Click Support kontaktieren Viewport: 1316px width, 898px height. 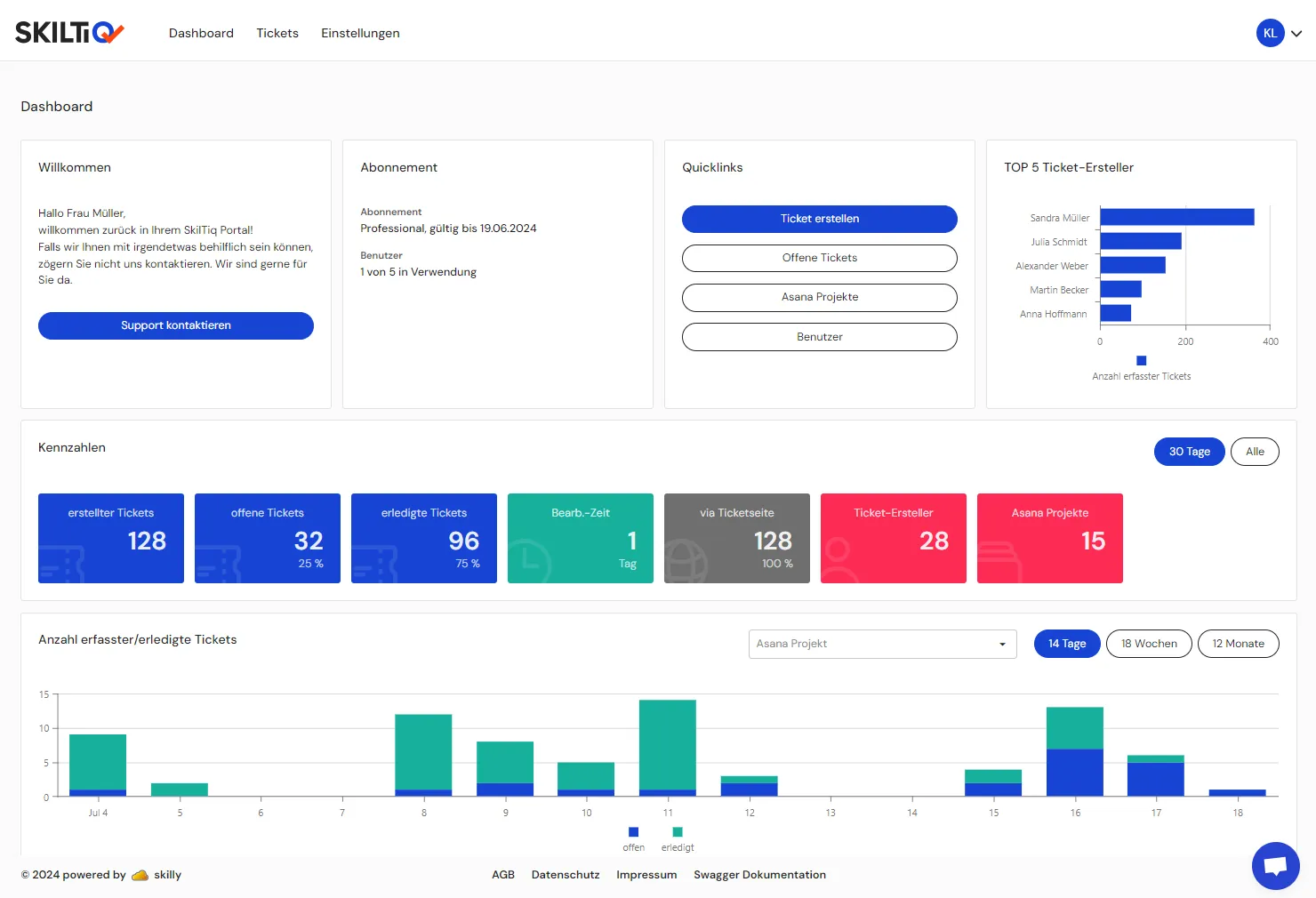click(176, 325)
